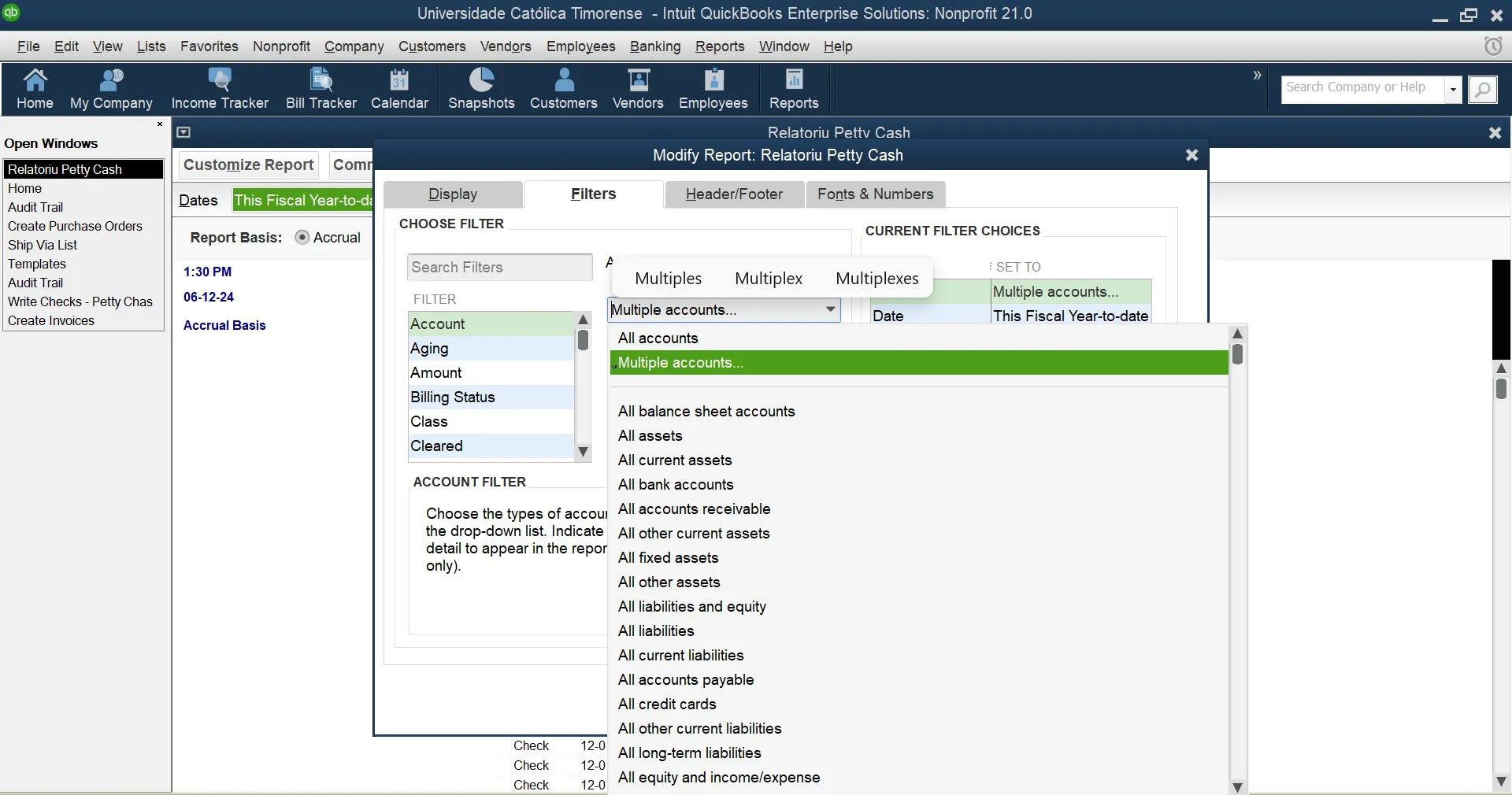Choose All accounts payable option
Image resolution: width=1512 pixels, height=795 pixels.
coord(919,679)
